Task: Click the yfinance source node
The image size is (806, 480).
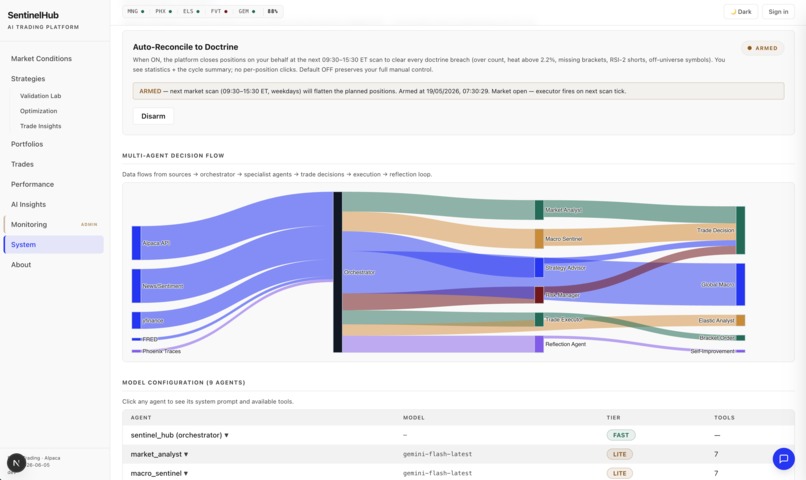Action: [136, 320]
